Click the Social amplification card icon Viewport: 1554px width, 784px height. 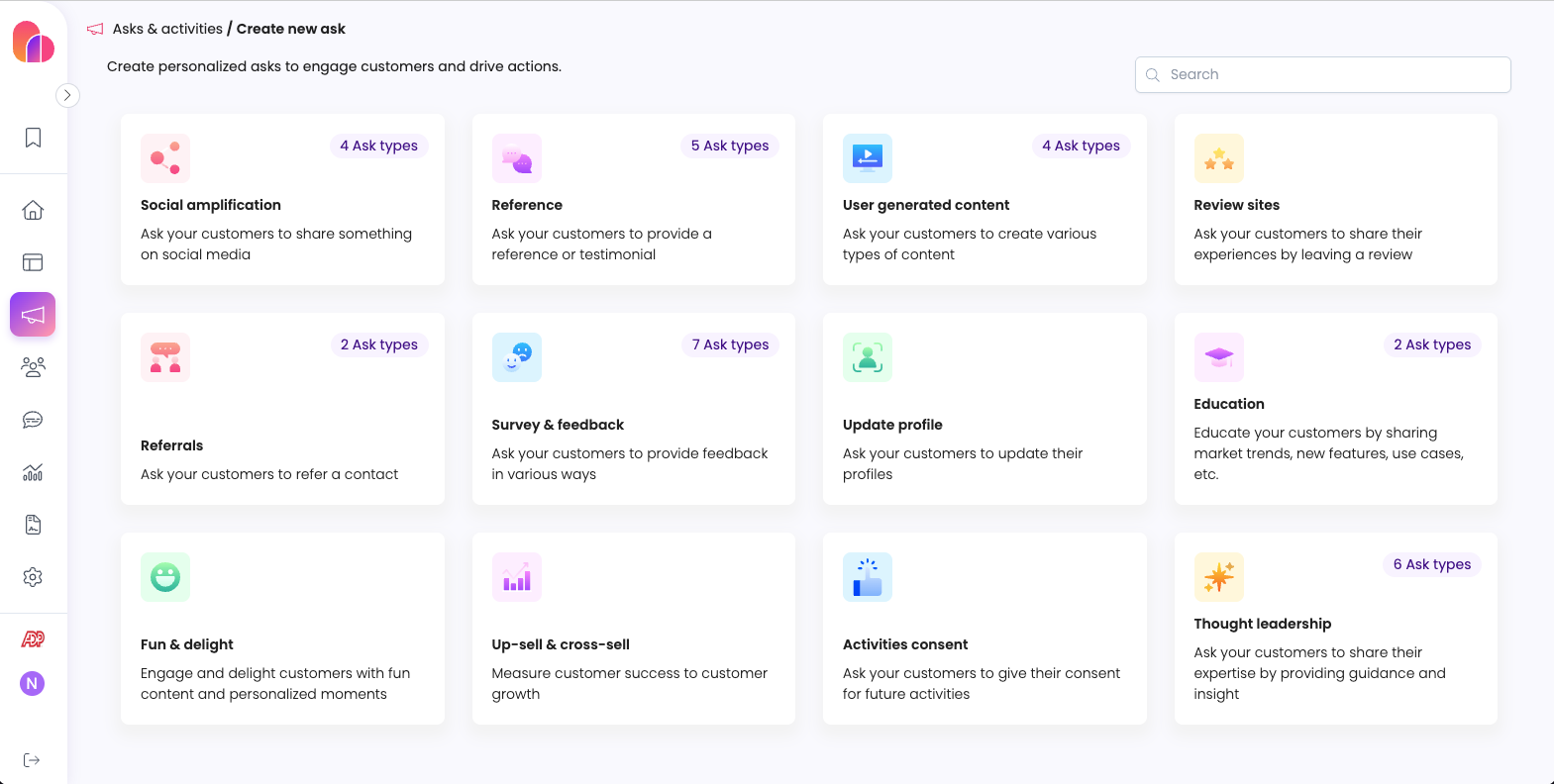pyautogui.click(x=165, y=158)
